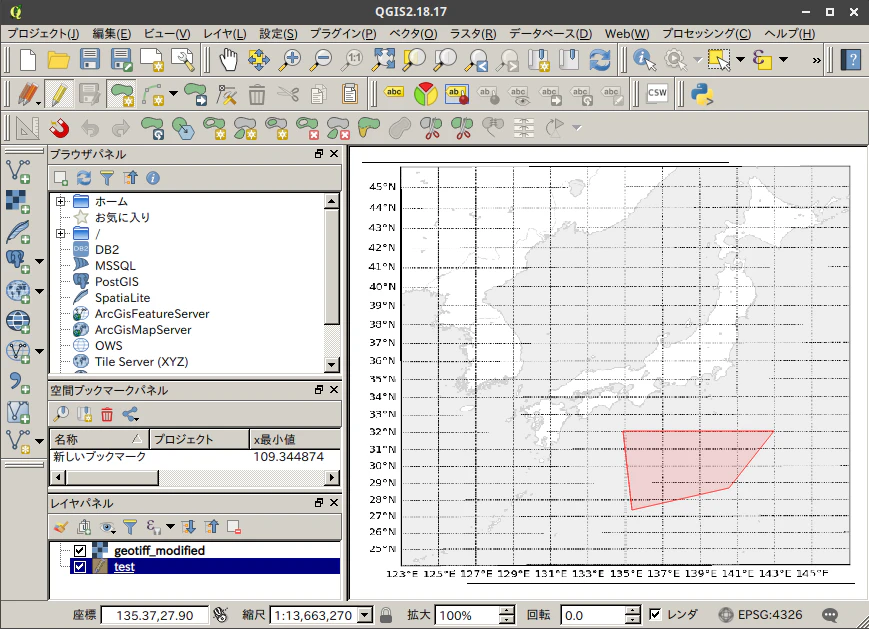869x629 pixels.
Task: Select the Pan Map hand tool
Action: 228,59
